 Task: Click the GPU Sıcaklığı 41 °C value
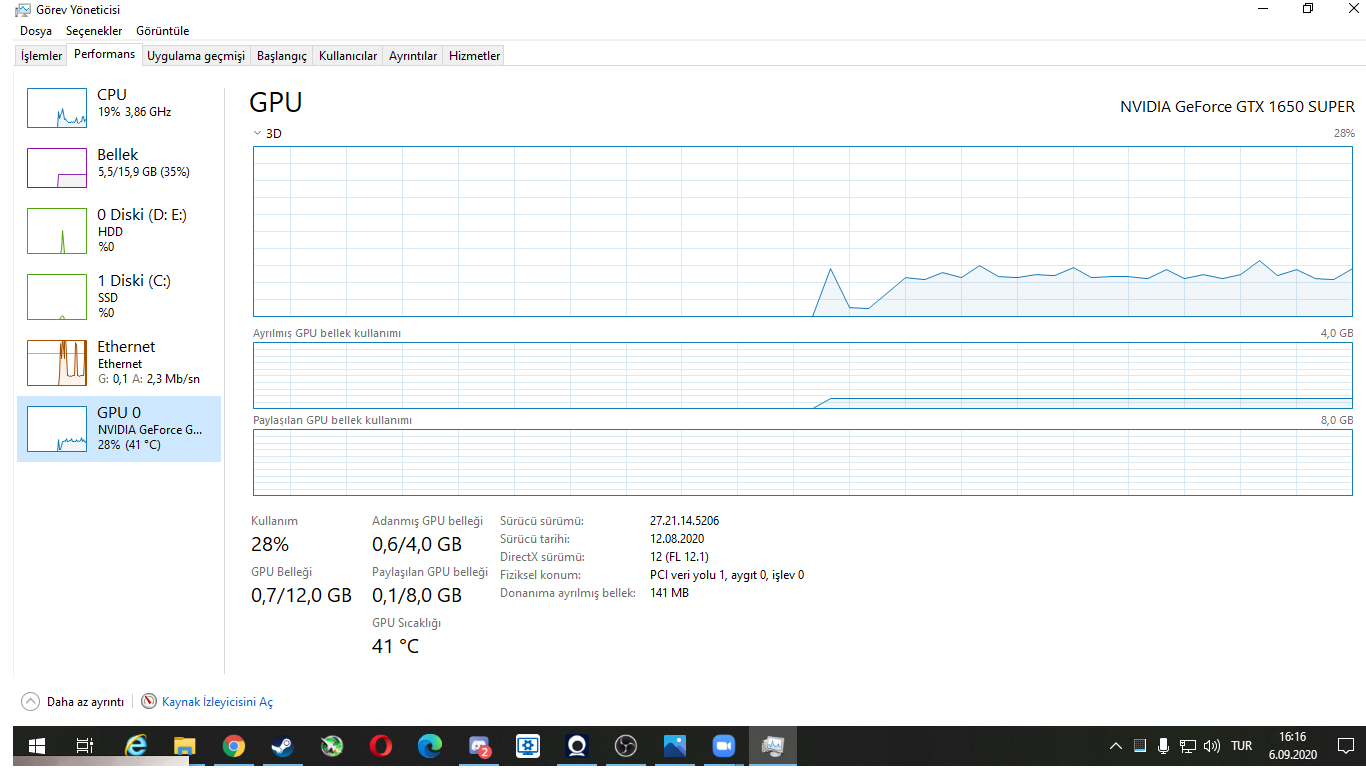[x=395, y=646]
